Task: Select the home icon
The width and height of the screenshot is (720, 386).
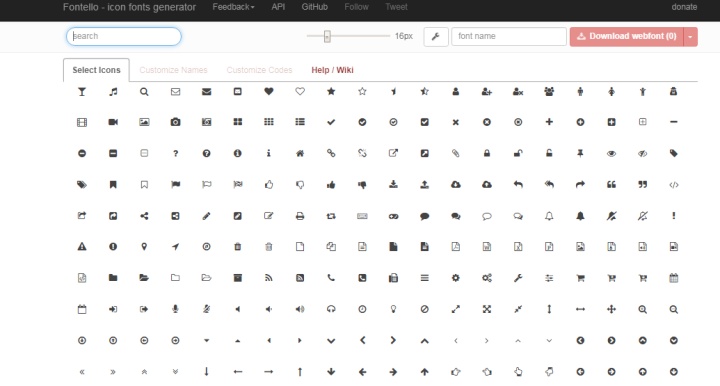Action: [300, 153]
